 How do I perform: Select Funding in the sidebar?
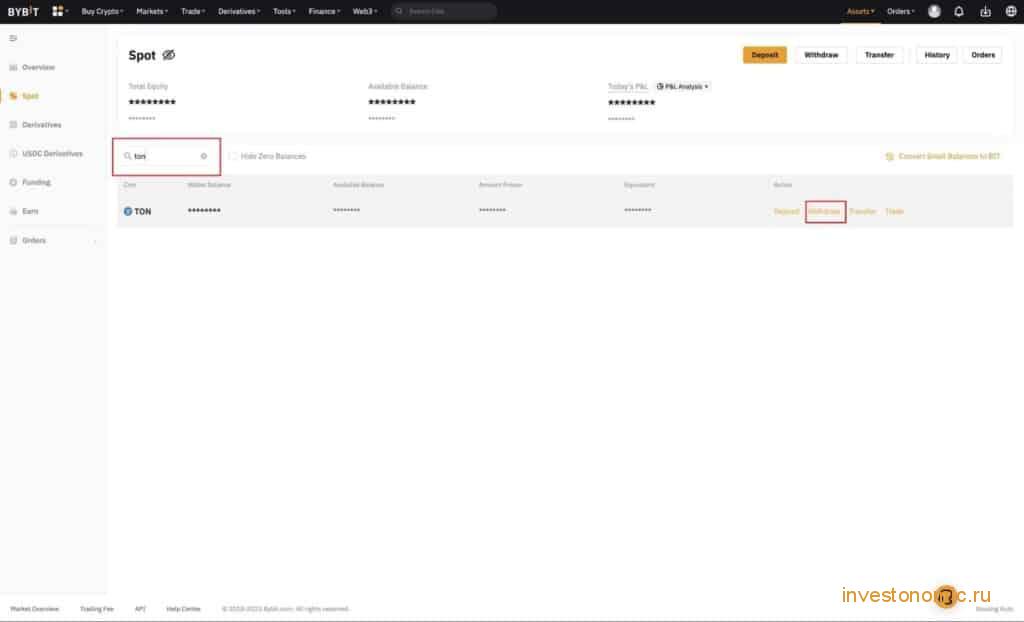pyautogui.click(x=36, y=182)
